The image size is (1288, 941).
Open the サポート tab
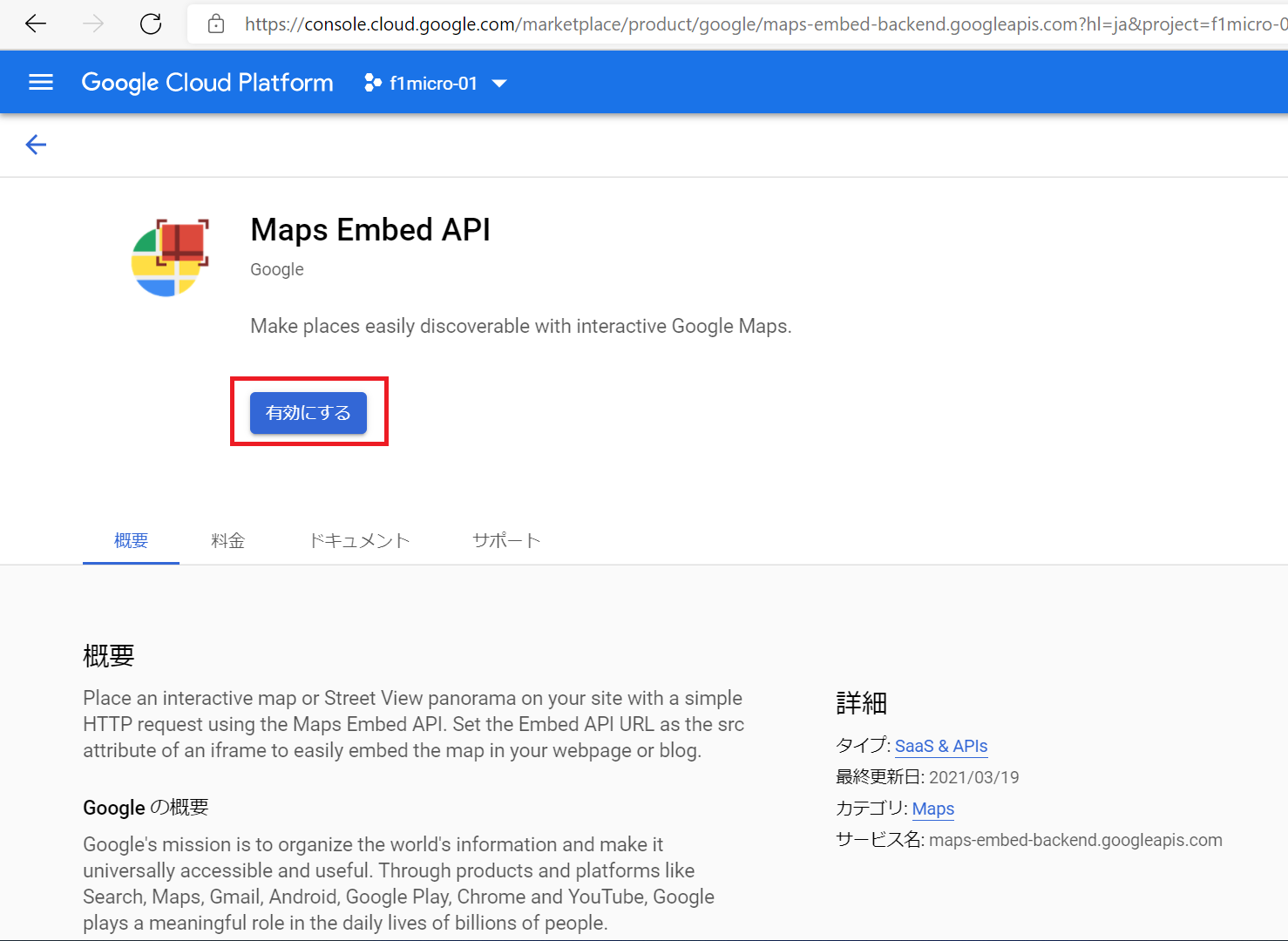point(506,540)
